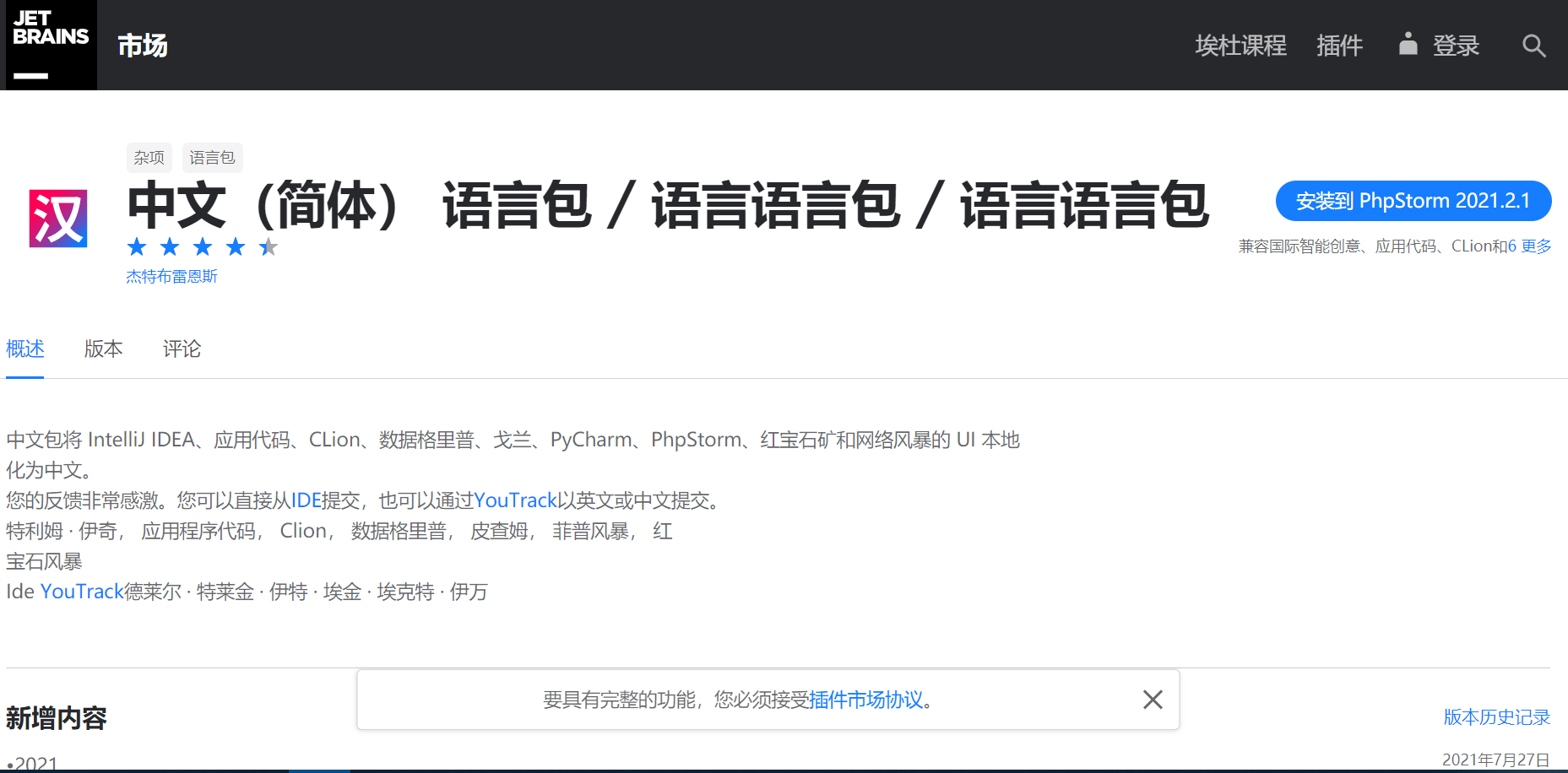Switch to the 版本 tab
This screenshot has width=1568, height=773.
(x=104, y=349)
